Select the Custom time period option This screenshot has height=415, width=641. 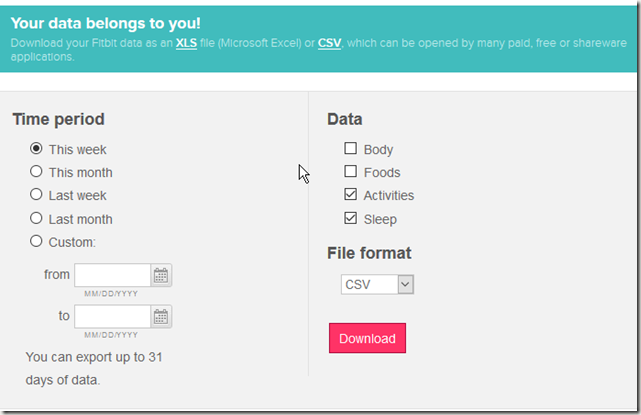click(37, 241)
